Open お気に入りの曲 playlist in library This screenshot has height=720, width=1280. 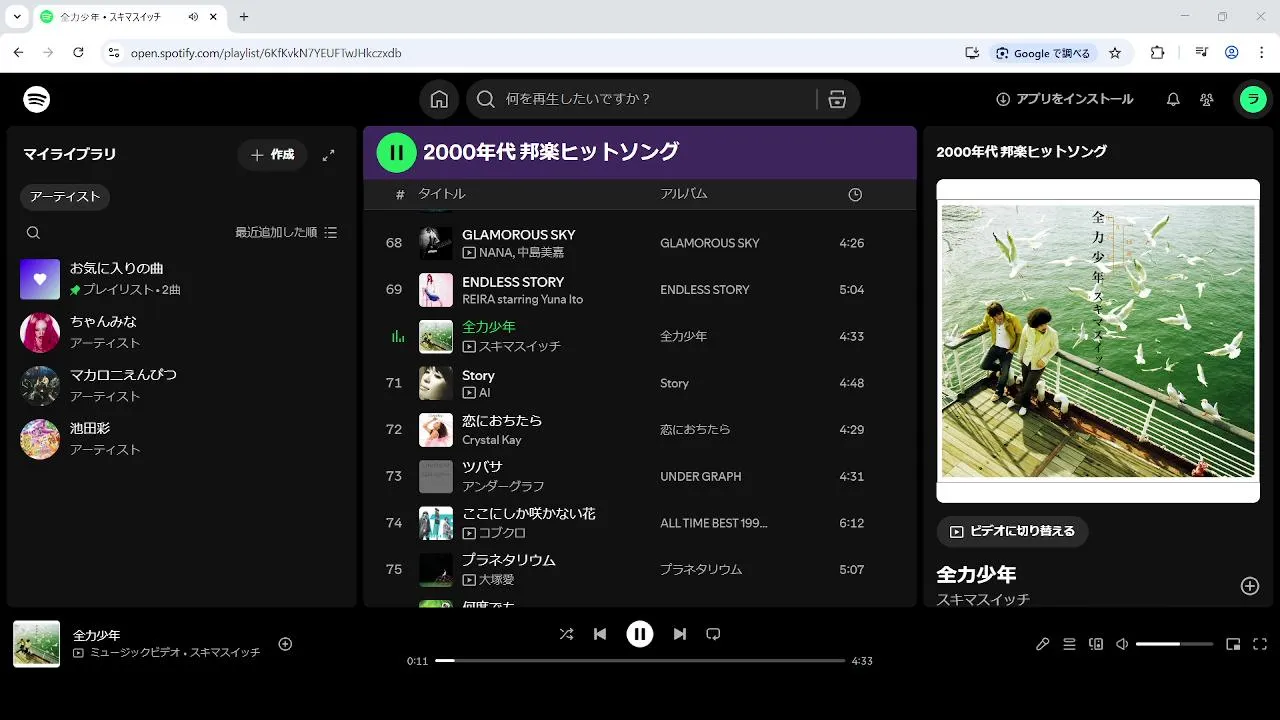point(182,279)
